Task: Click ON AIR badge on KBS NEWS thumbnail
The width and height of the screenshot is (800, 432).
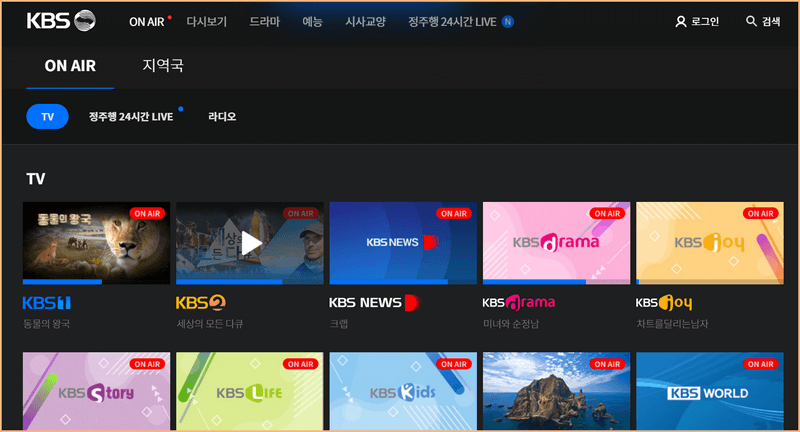Action: click(x=454, y=214)
